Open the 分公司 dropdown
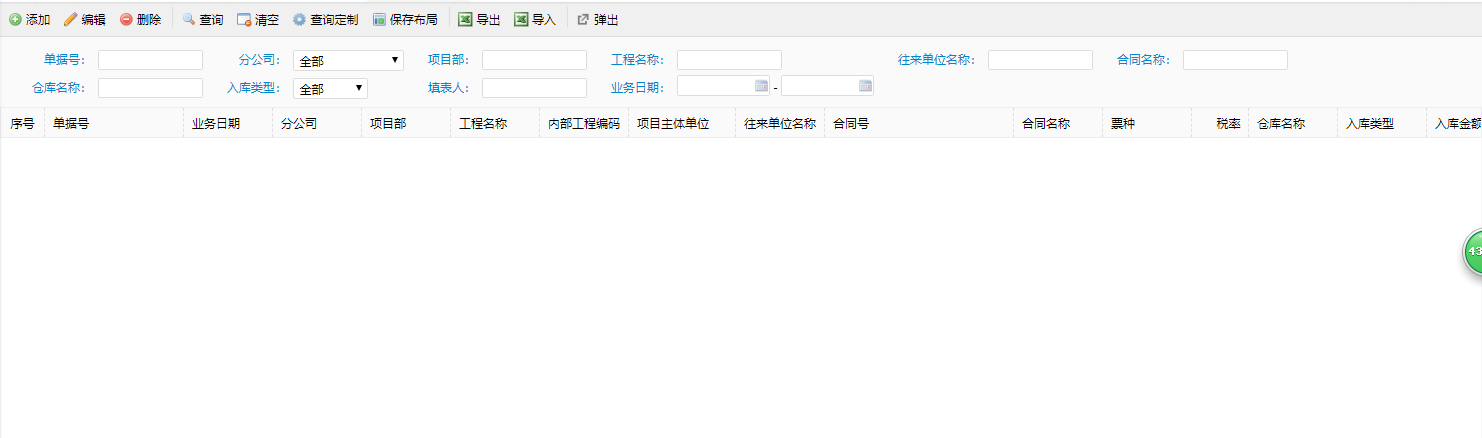Image resolution: width=1482 pixels, height=438 pixels. tap(348, 60)
